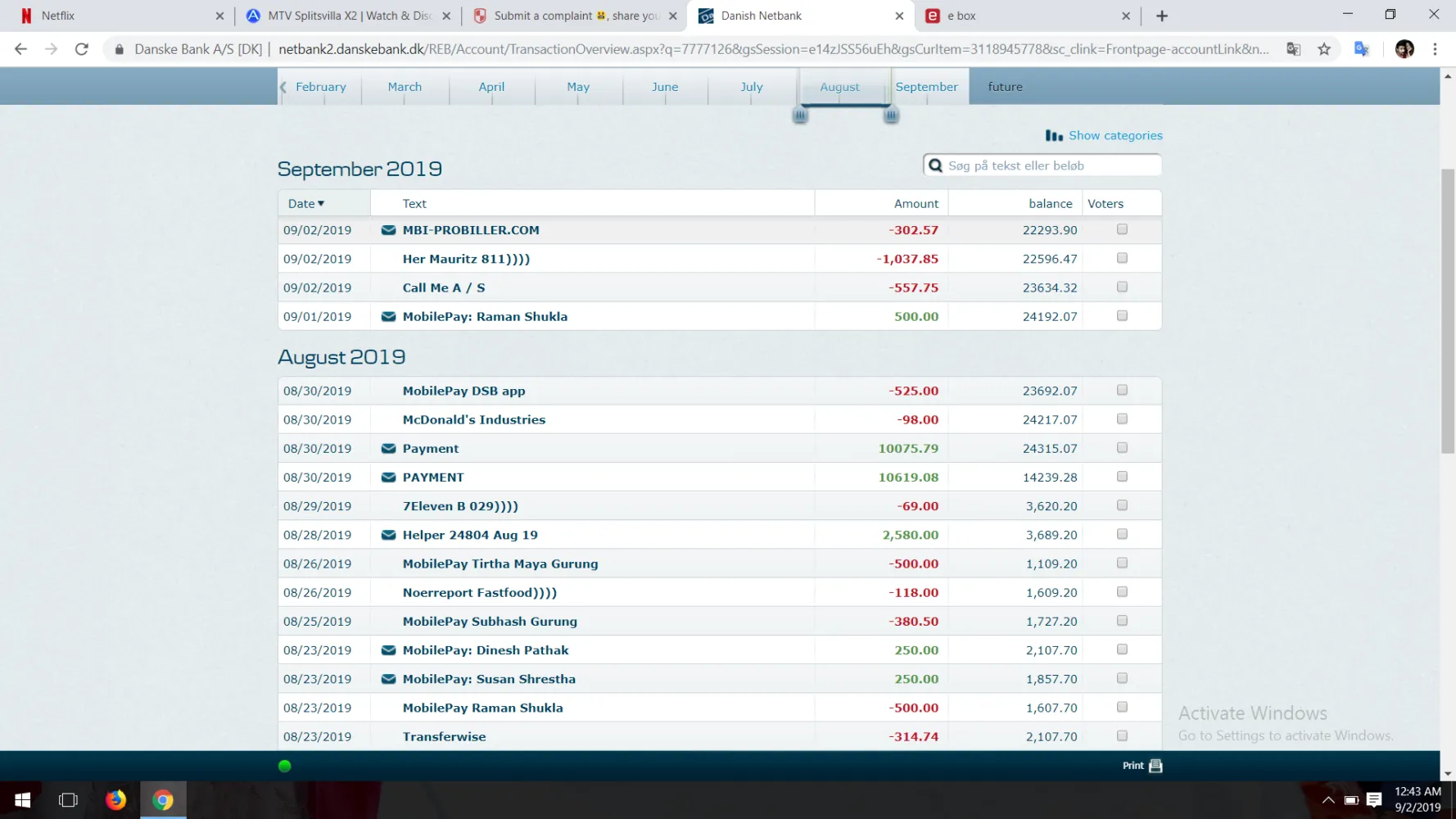1456x819 pixels.
Task: Select the Transferwise transaction checkbox
Action: coord(1122,736)
